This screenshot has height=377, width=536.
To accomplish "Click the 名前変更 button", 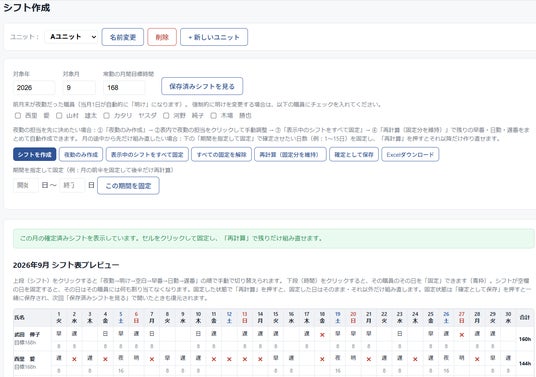I will coord(123,37).
